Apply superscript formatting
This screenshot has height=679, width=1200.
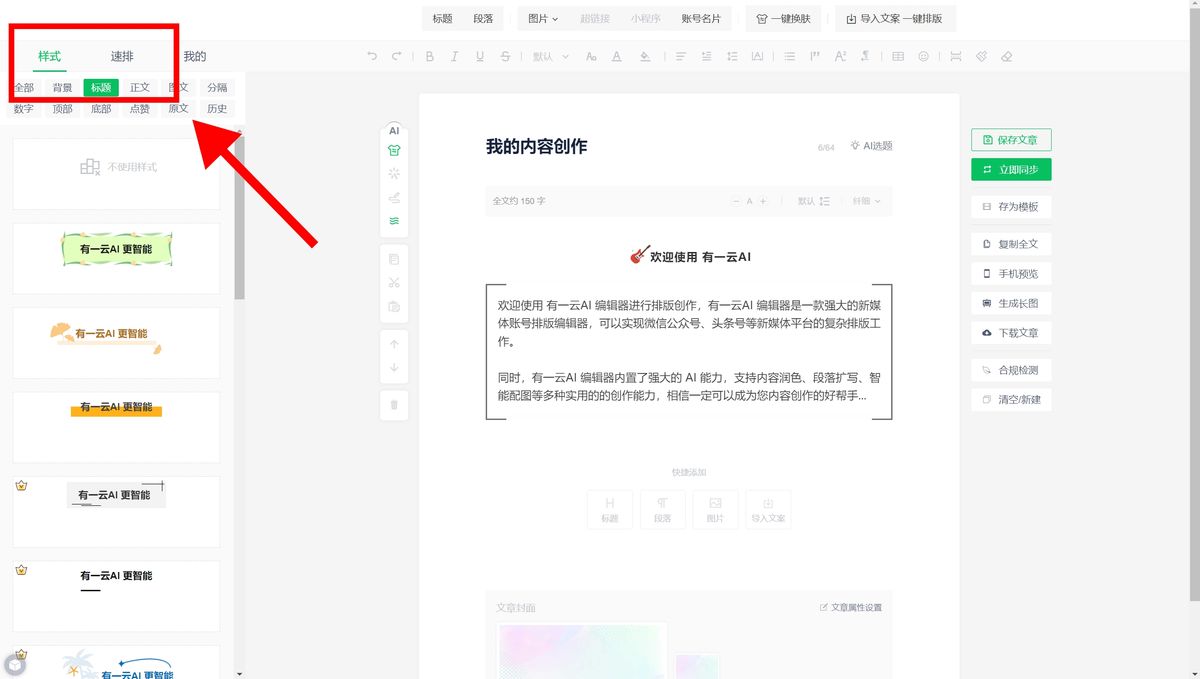(840, 56)
